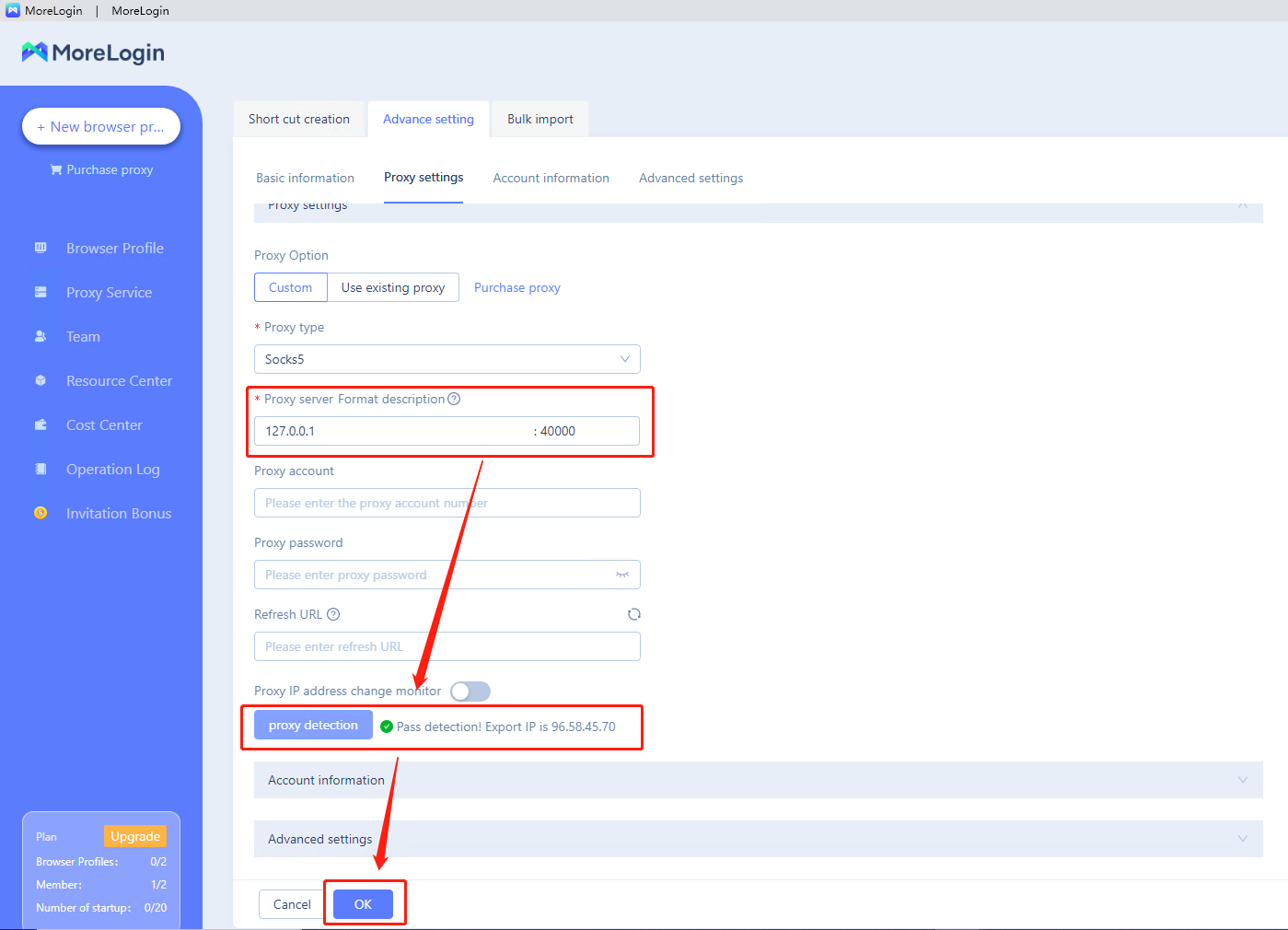The image size is (1288, 930).
Task: Open the Proxy type Socks5 dropdown
Action: point(447,359)
